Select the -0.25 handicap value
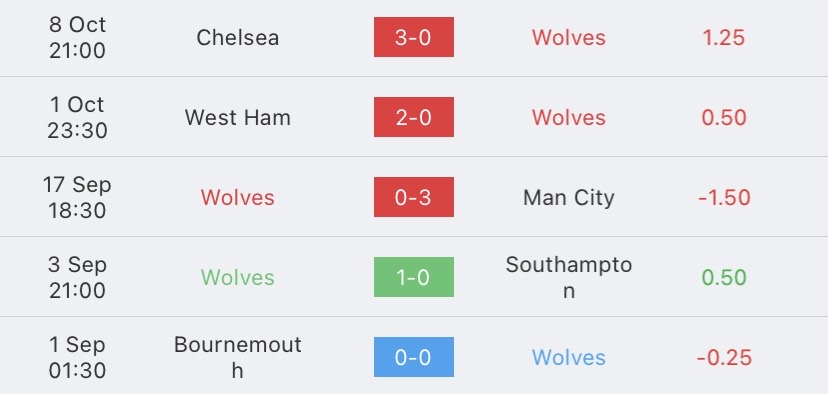 point(724,358)
